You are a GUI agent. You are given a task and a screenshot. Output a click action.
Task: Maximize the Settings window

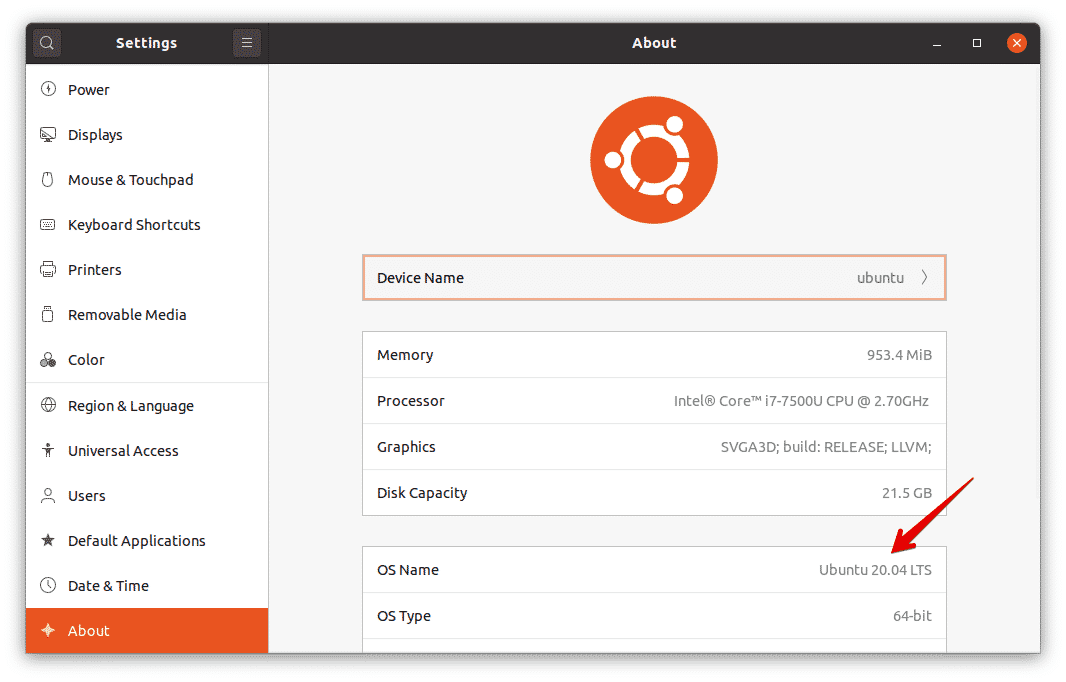pyautogui.click(x=977, y=43)
